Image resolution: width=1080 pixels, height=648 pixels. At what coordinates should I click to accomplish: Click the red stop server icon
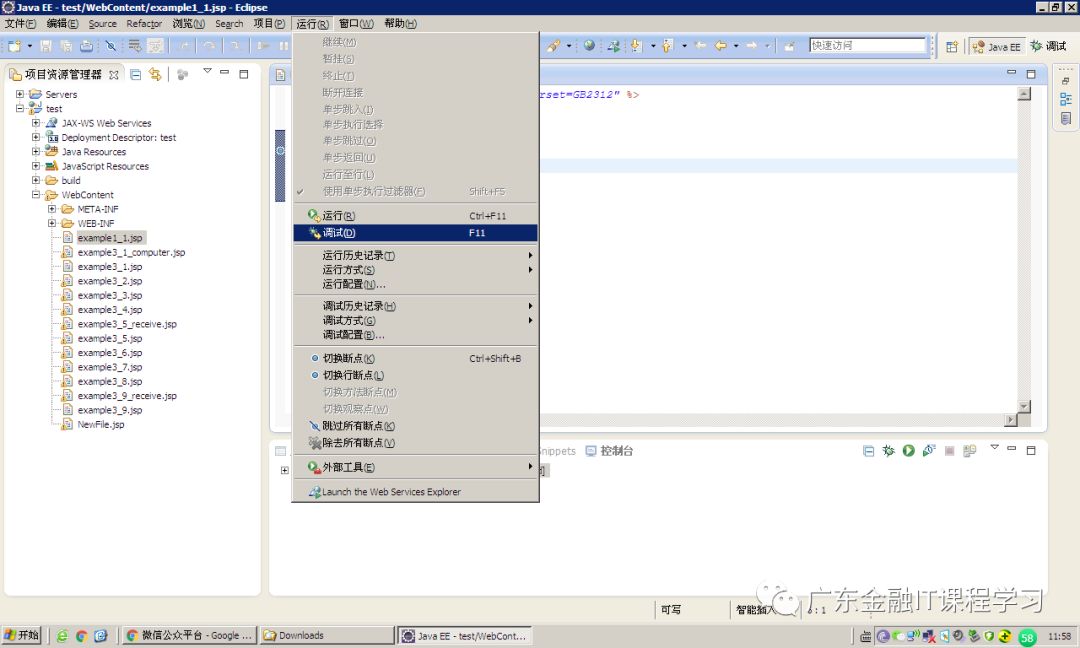click(x=949, y=451)
